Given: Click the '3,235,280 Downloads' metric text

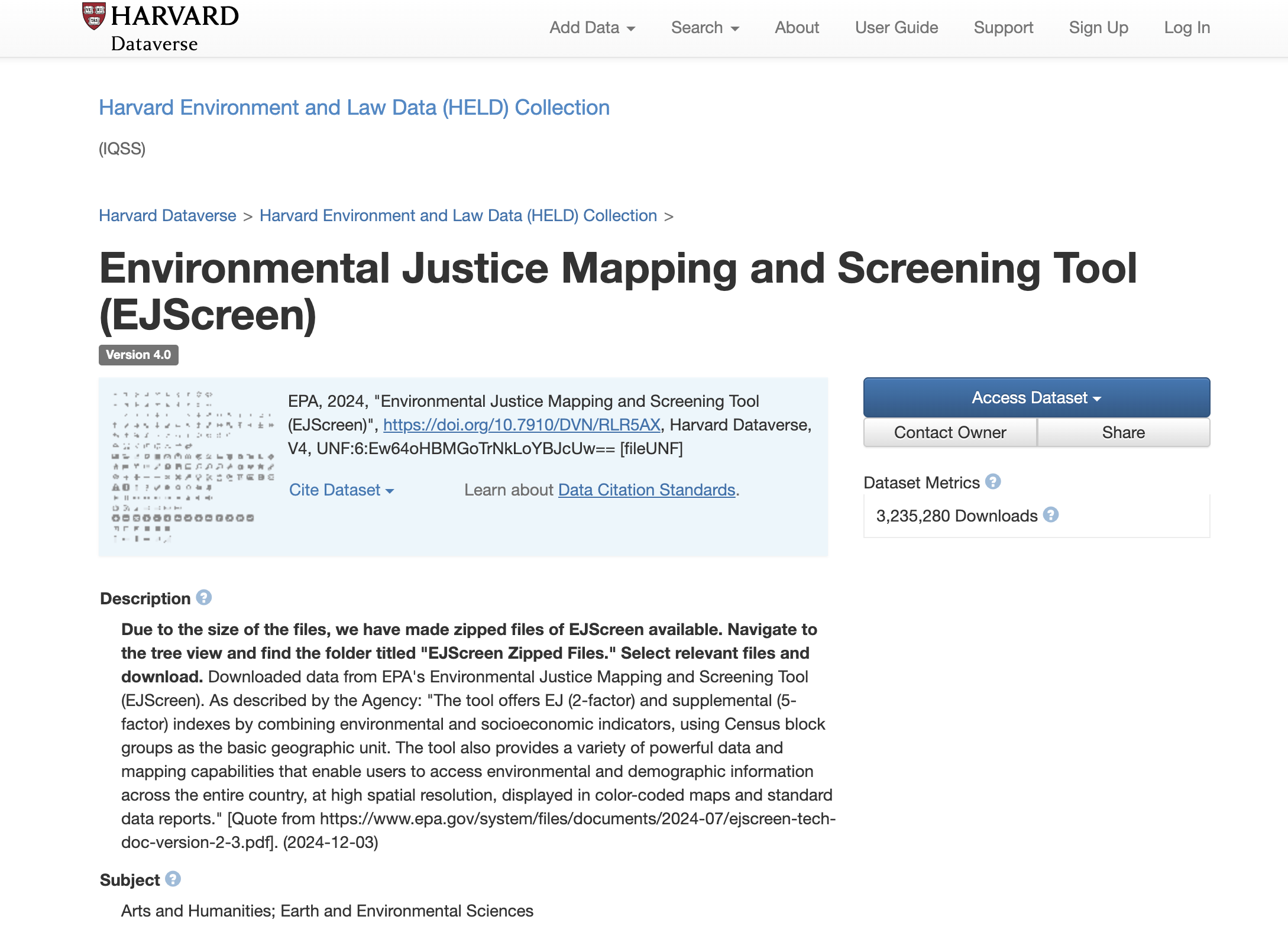Looking at the screenshot, I should coord(957,516).
